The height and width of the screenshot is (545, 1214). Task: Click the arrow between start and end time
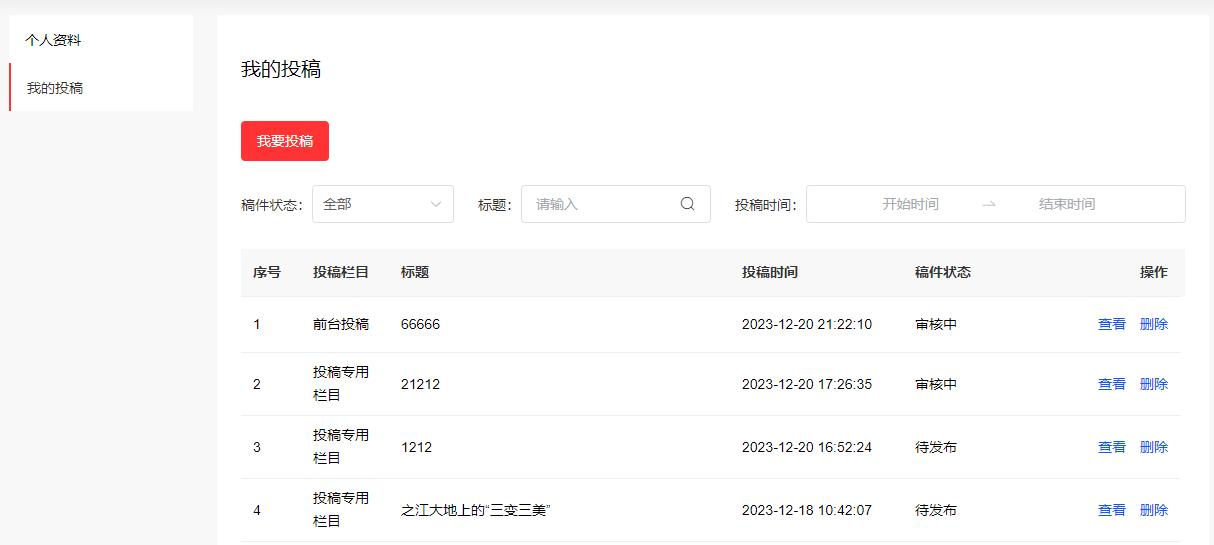(988, 204)
